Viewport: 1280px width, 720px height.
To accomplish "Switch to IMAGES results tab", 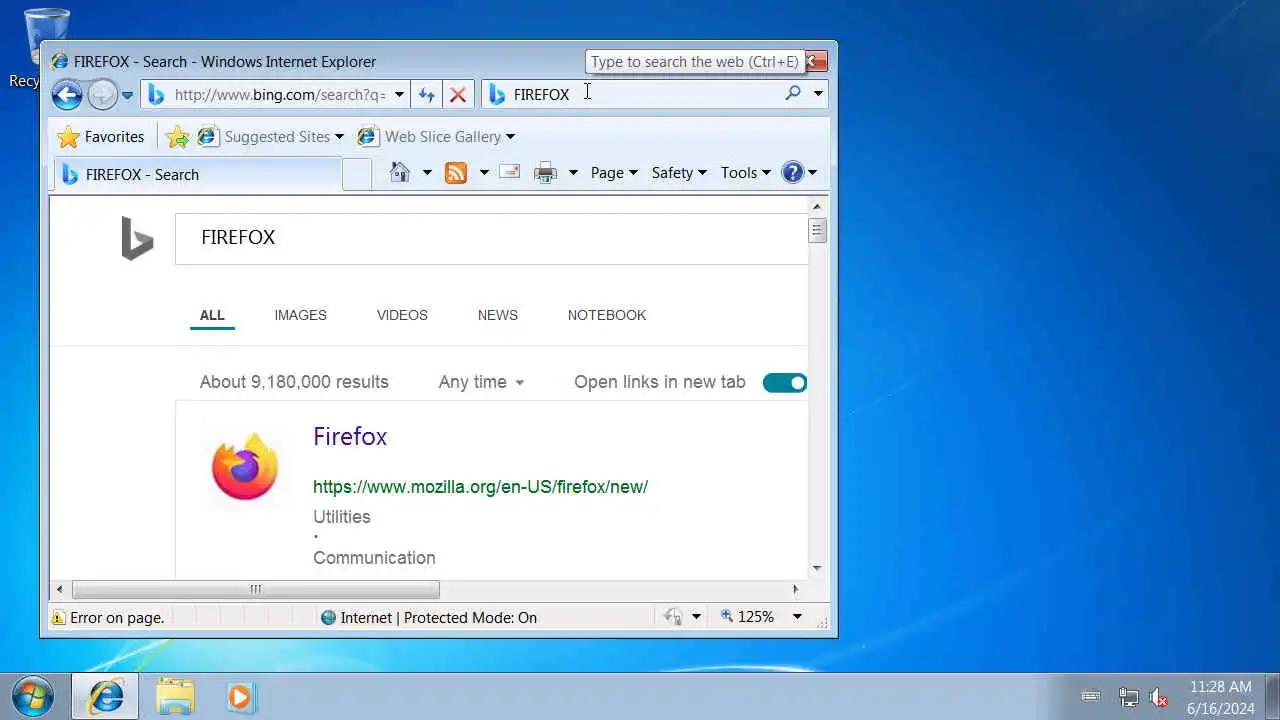I will [301, 315].
